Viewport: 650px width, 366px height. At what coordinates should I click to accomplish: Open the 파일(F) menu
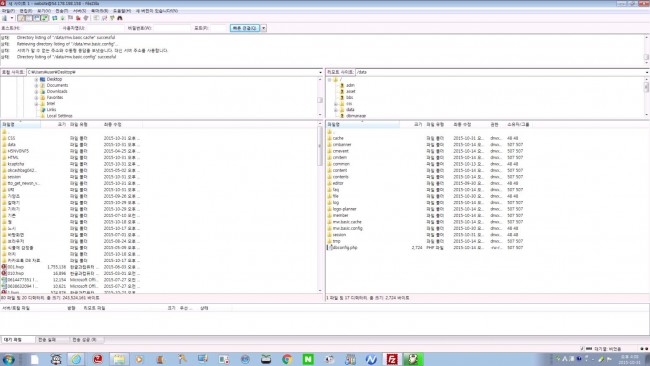coord(8,11)
